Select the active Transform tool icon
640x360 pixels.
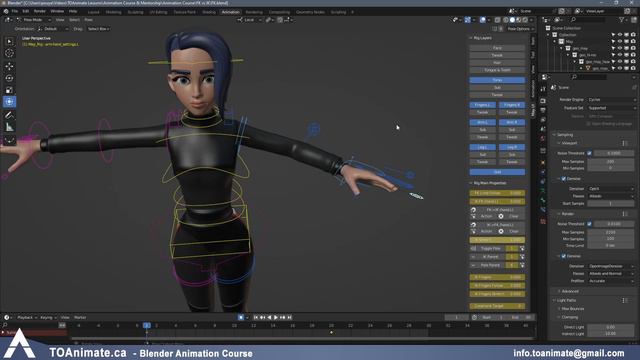point(9,102)
